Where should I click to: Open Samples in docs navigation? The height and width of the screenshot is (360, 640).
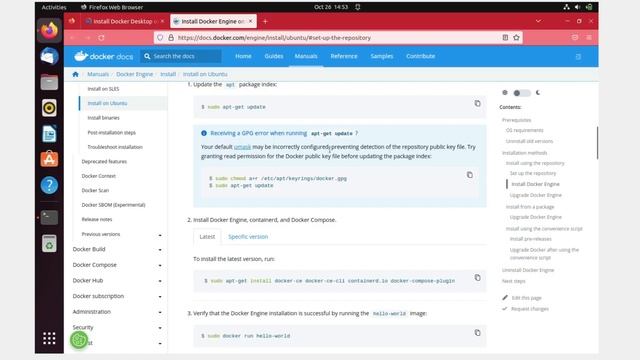tap(382, 56)
